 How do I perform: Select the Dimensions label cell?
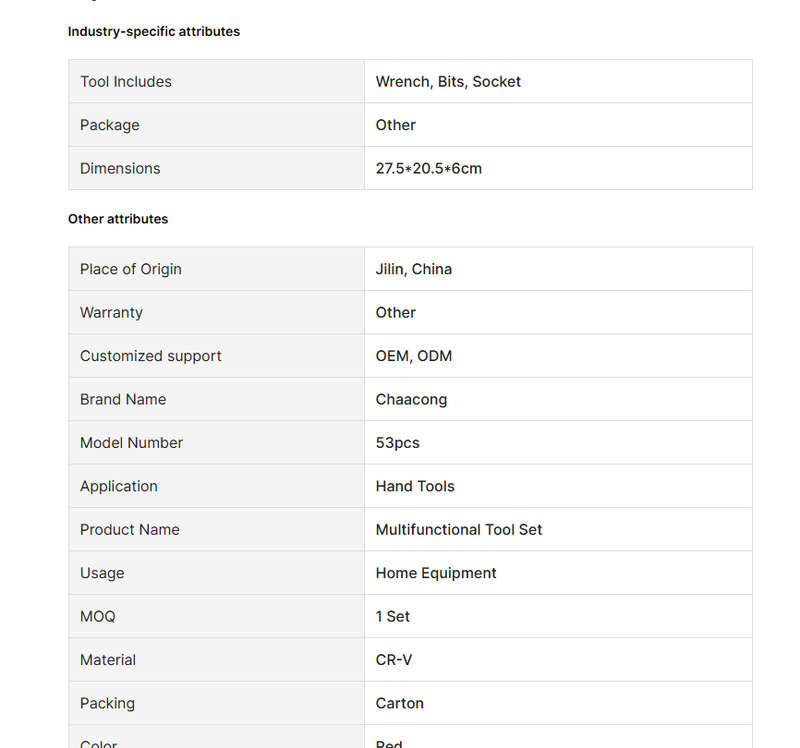[x=217, y=168]
